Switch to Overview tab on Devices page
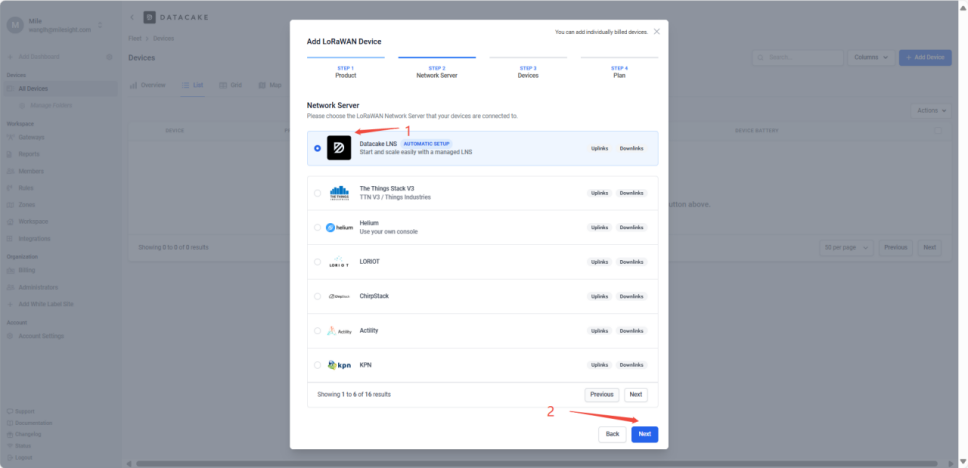968x468 pixels. click(x=148, y=85)
